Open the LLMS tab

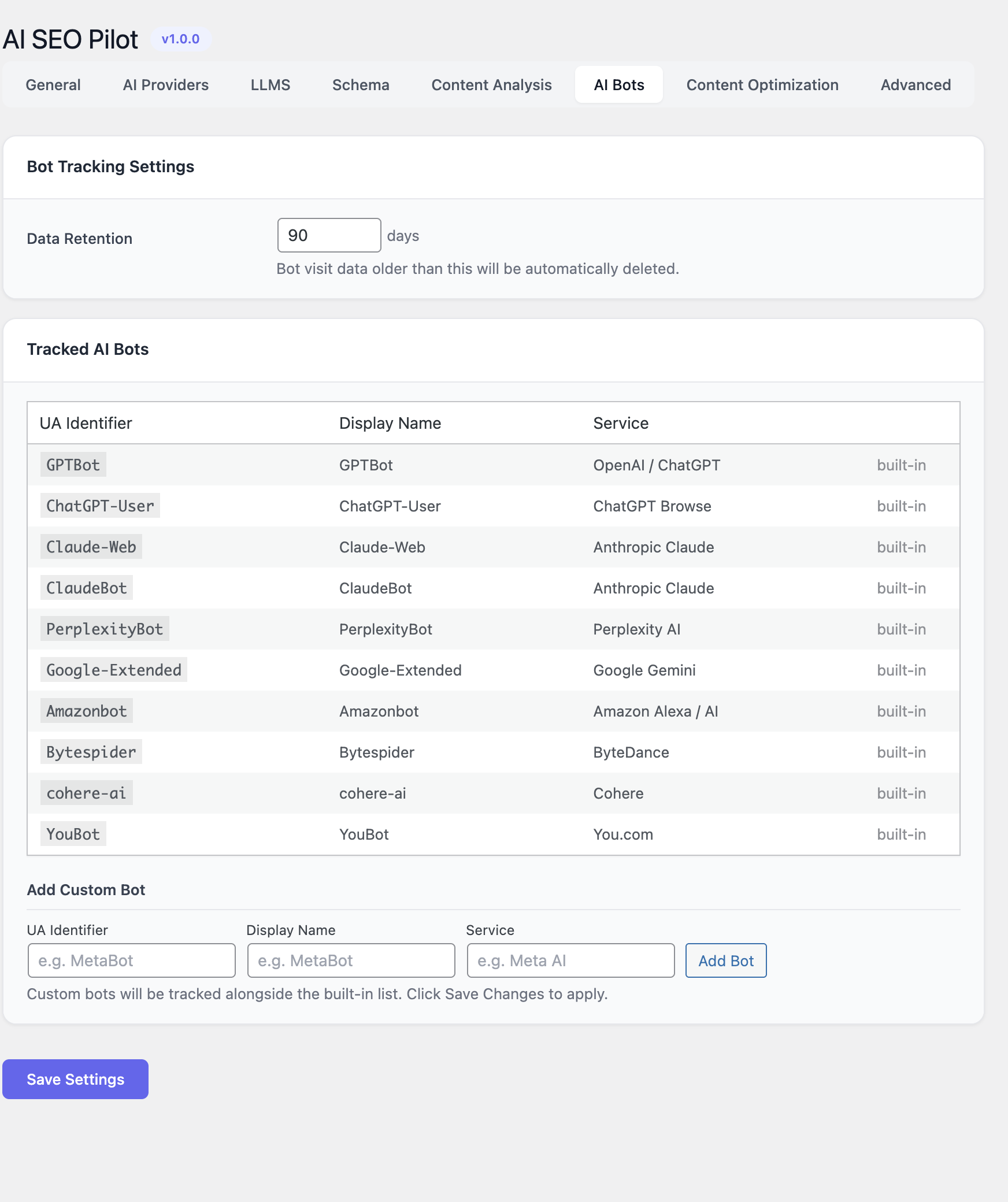(270, 85)
